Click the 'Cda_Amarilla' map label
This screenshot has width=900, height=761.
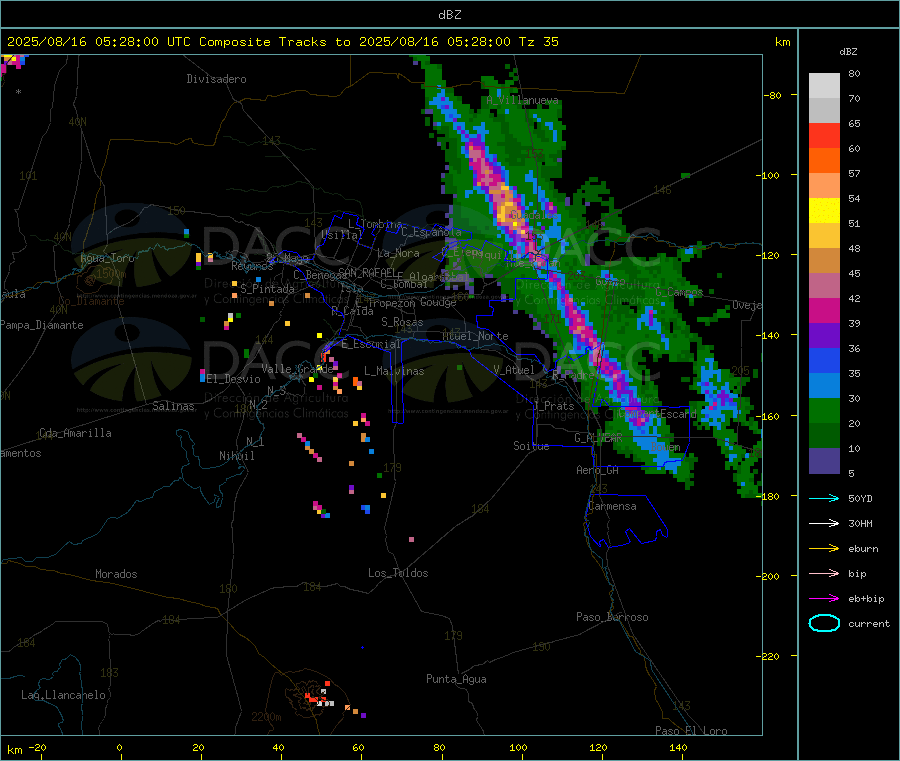(x=75, y=433)
